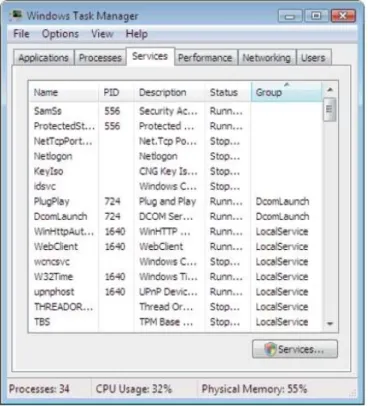Switch to the Networking tab
Viewport: 368px width, 406px height.
(266, 58)
